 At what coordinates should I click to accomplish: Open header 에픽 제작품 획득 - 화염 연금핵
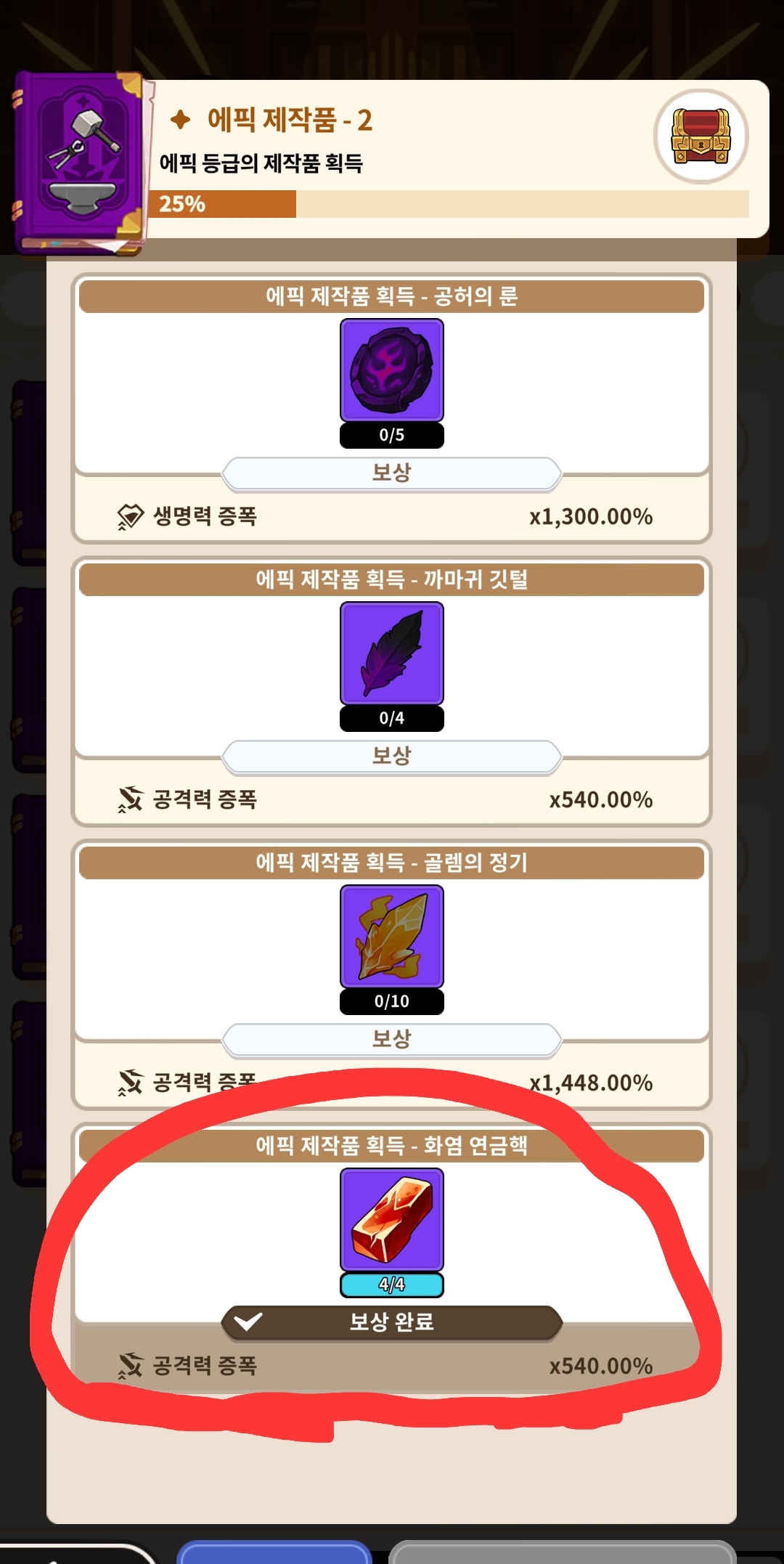(x=392, y=1146)
